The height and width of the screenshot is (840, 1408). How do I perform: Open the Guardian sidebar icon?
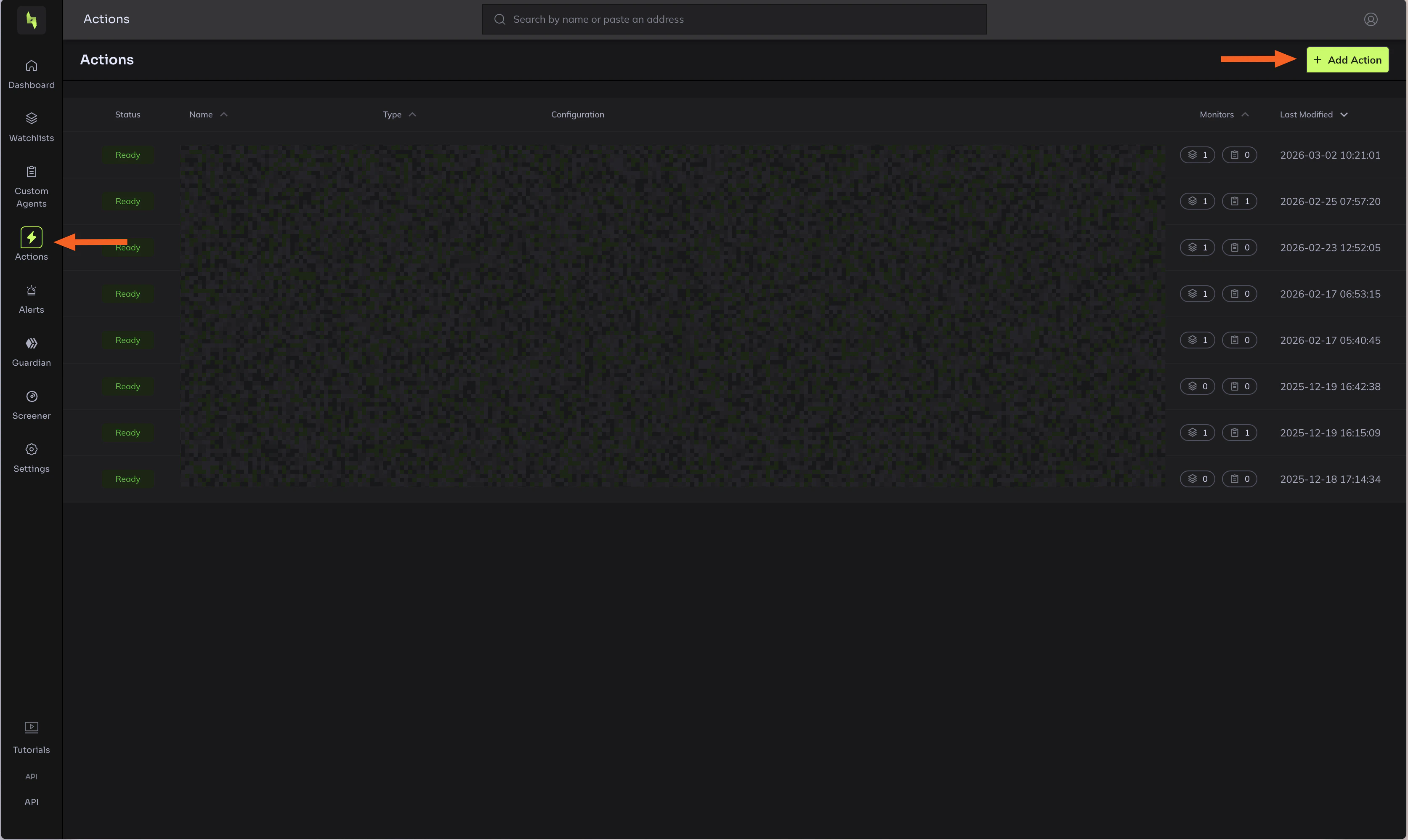click(x=31, y=343)
